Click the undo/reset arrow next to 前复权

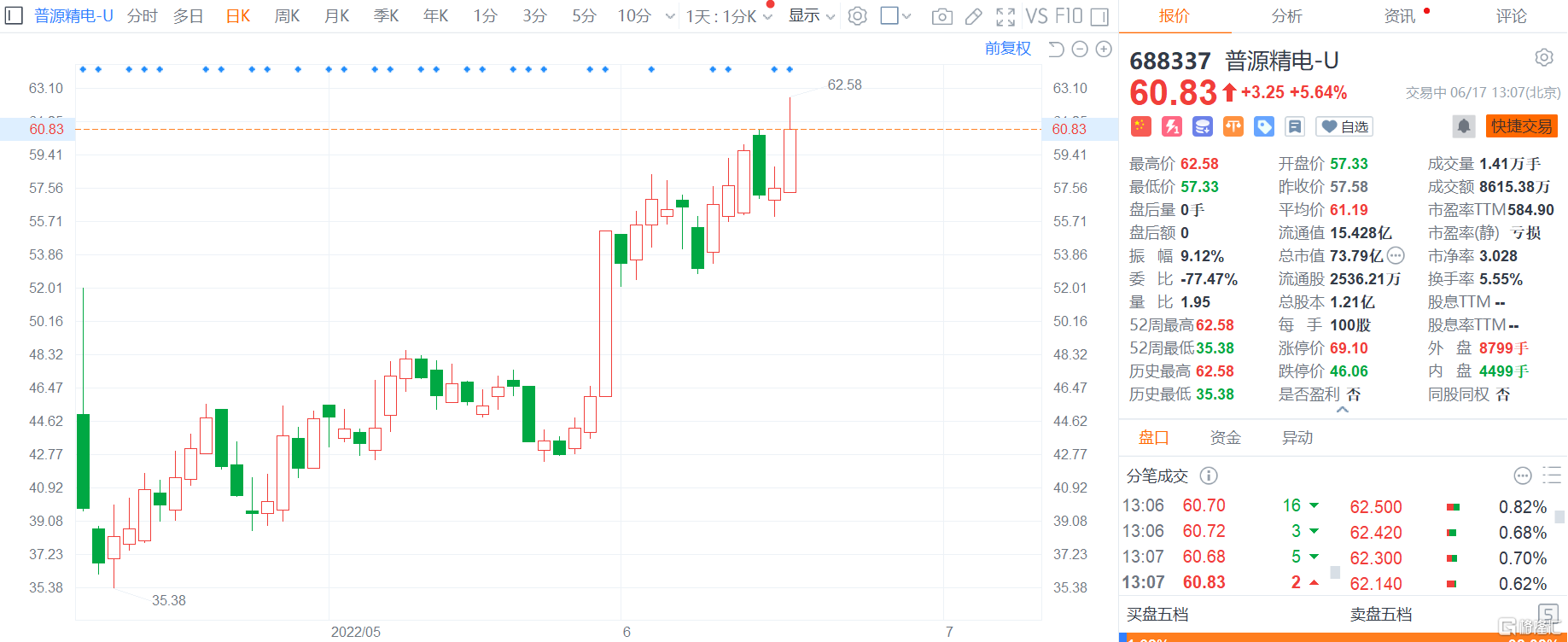(1056, 50)
